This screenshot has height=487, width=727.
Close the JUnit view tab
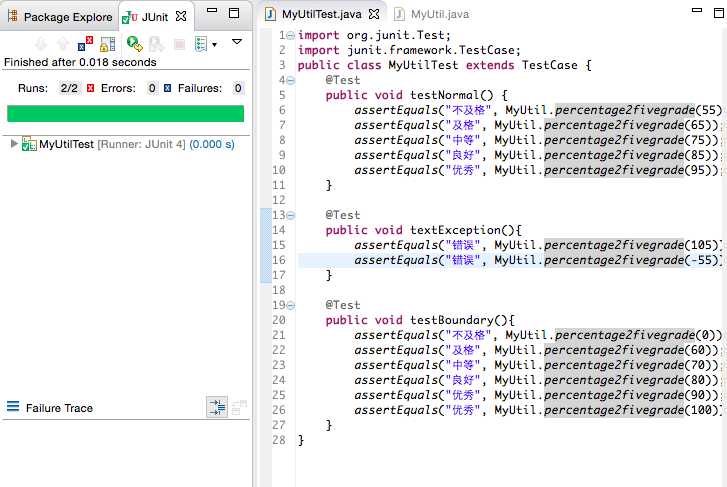click(181, 17)
